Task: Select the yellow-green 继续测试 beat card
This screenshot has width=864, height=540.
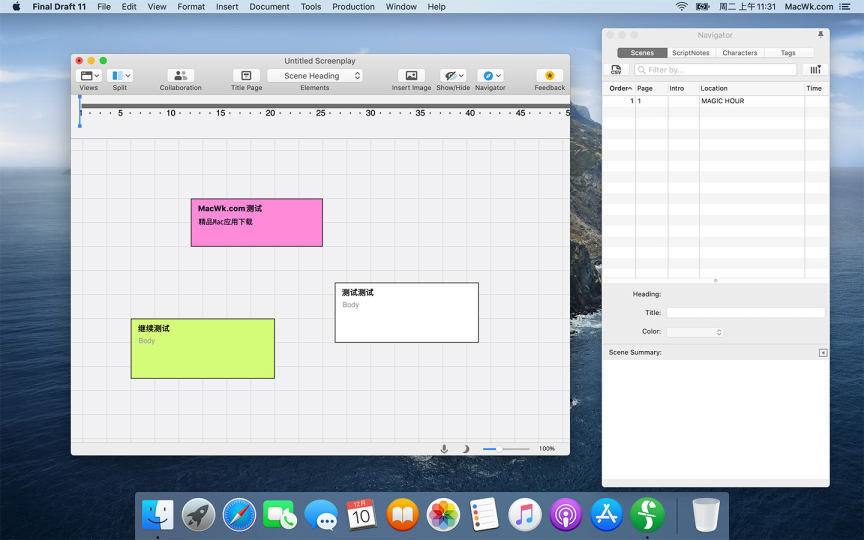Action: tap(203, 349)
